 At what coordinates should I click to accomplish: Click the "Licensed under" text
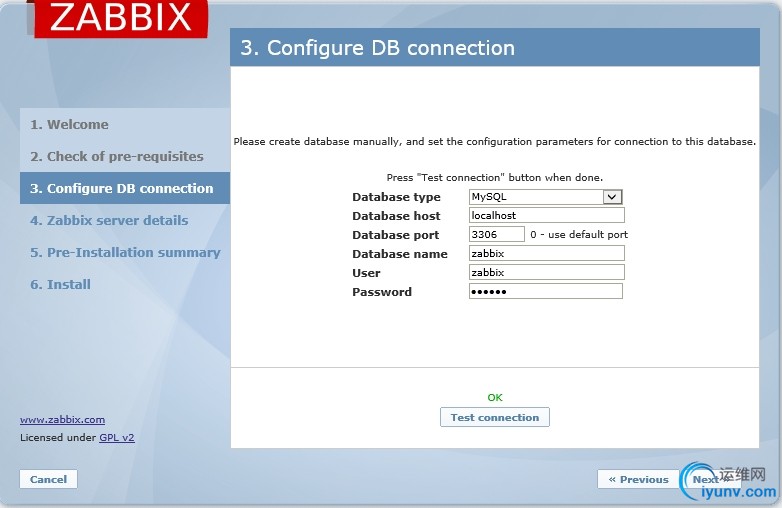point(58,438)
